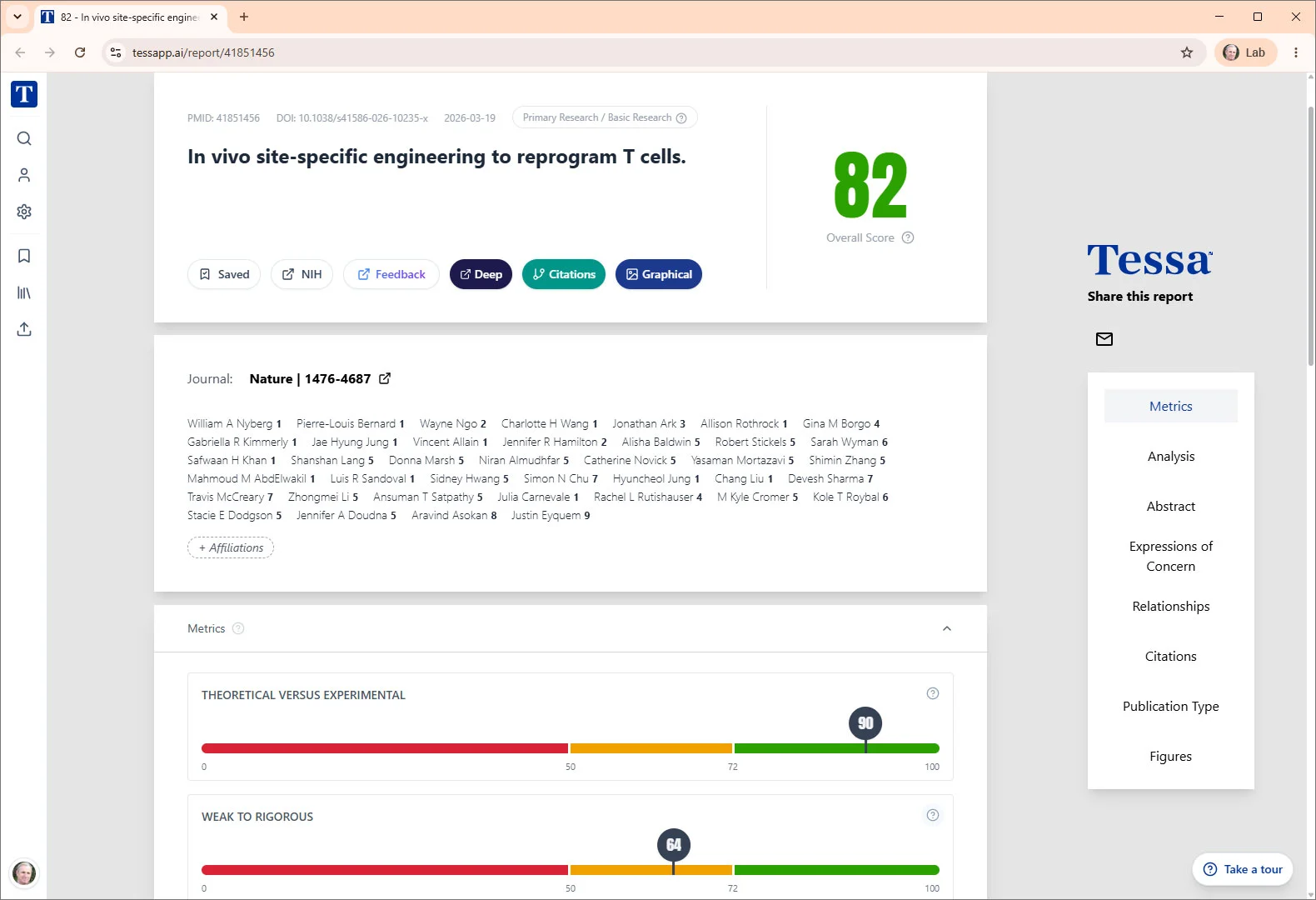Go to Publication Type section

pos(1171,706)
